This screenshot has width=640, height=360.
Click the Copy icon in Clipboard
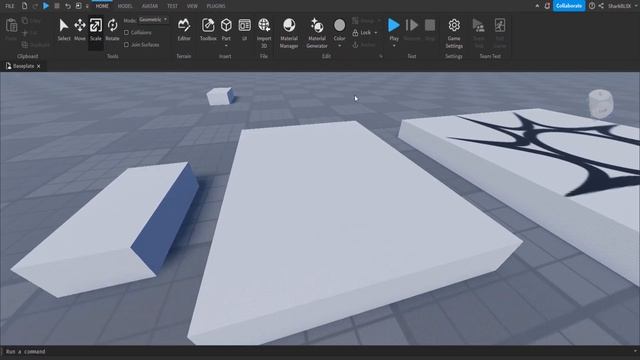[x=25, y=20]
